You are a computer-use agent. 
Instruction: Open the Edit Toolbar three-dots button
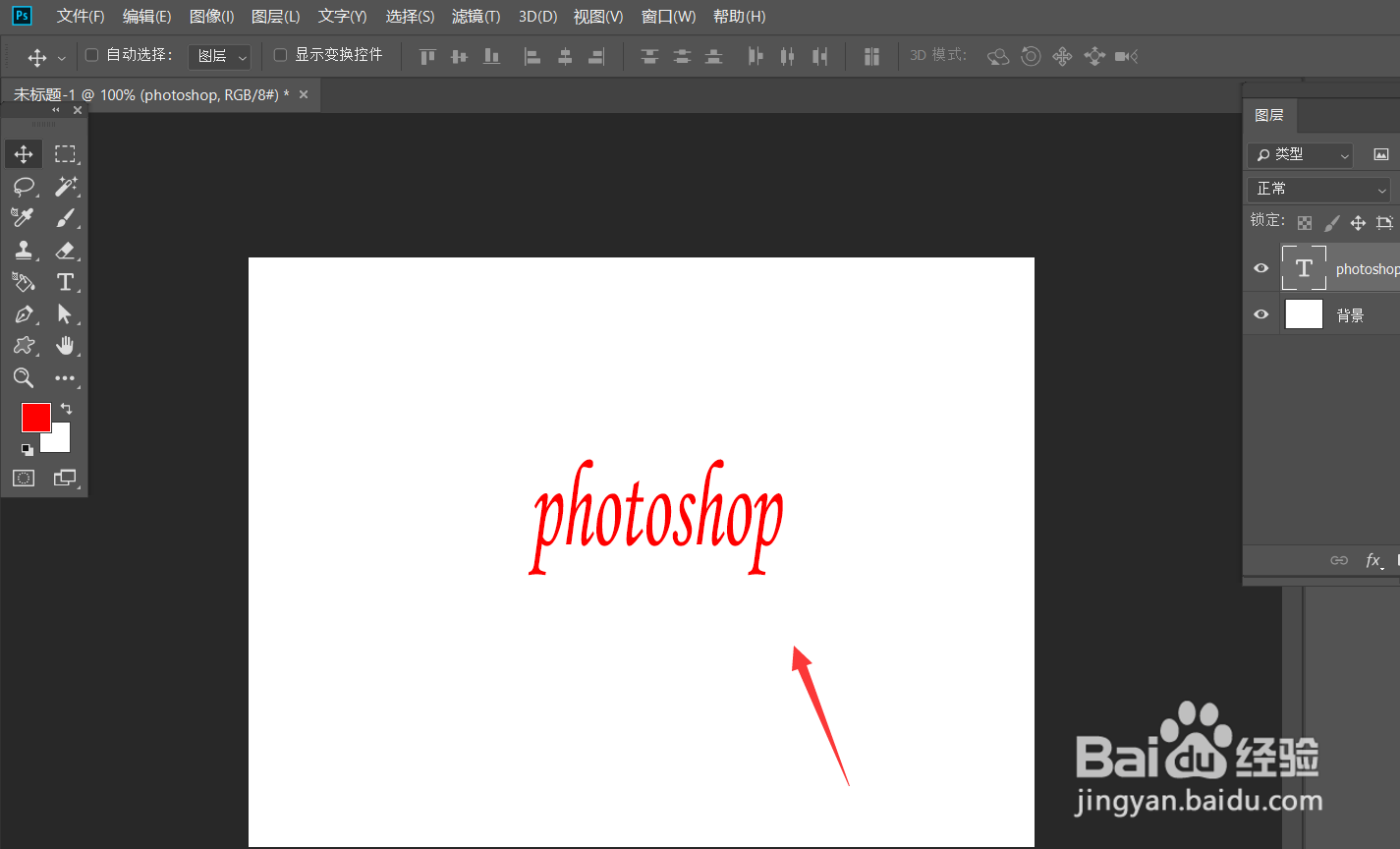65,378
